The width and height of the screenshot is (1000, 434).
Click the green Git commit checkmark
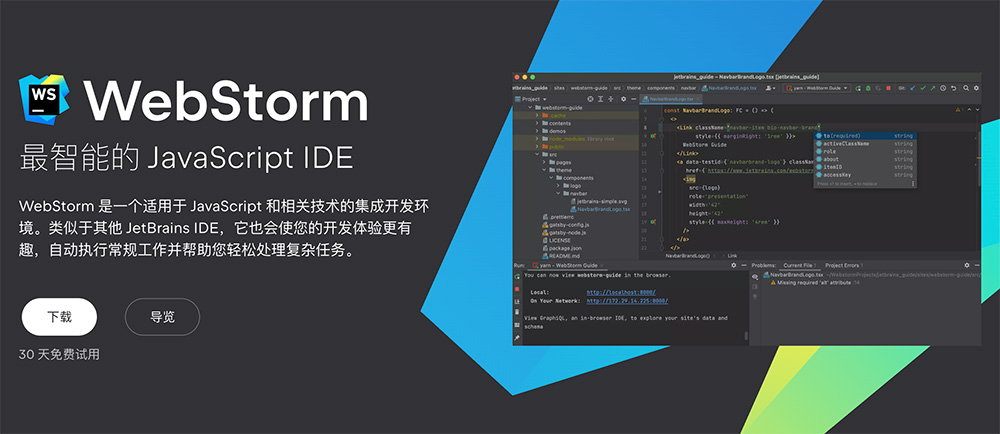(x=923, y=88)
